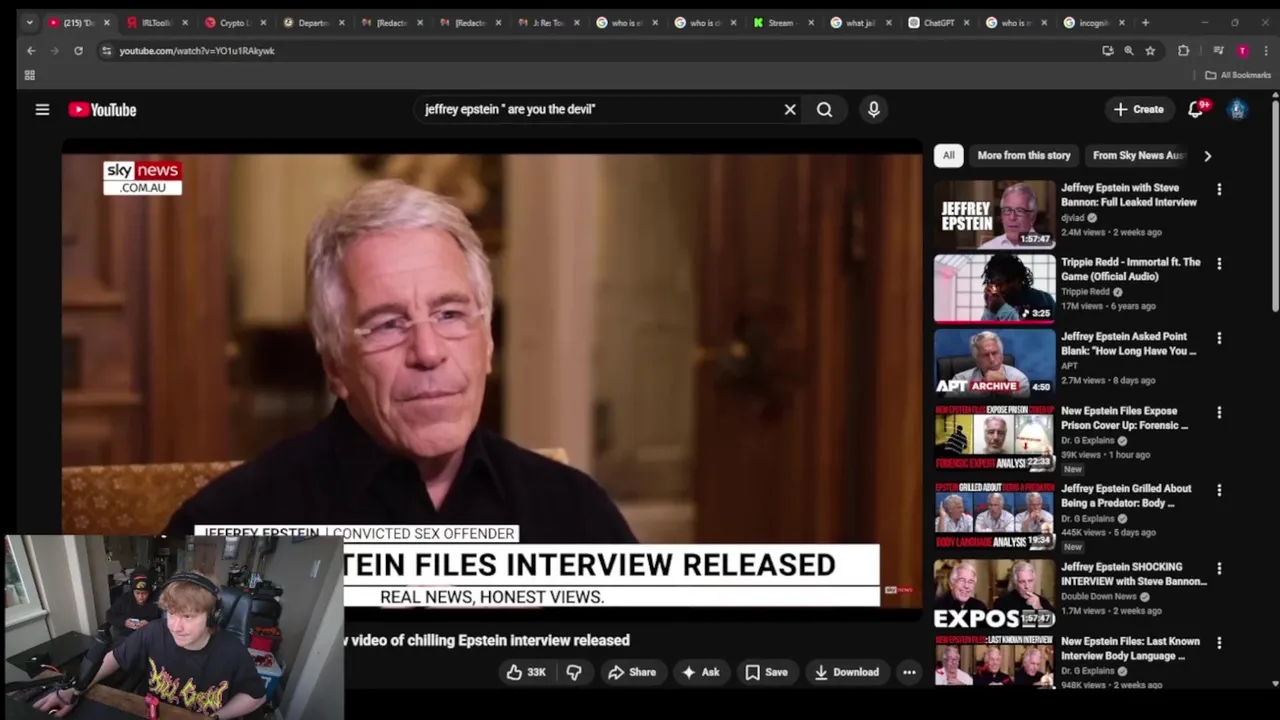Download the video
The width and height of the screenshot is (1280, 720).
(x=847, y=672)
